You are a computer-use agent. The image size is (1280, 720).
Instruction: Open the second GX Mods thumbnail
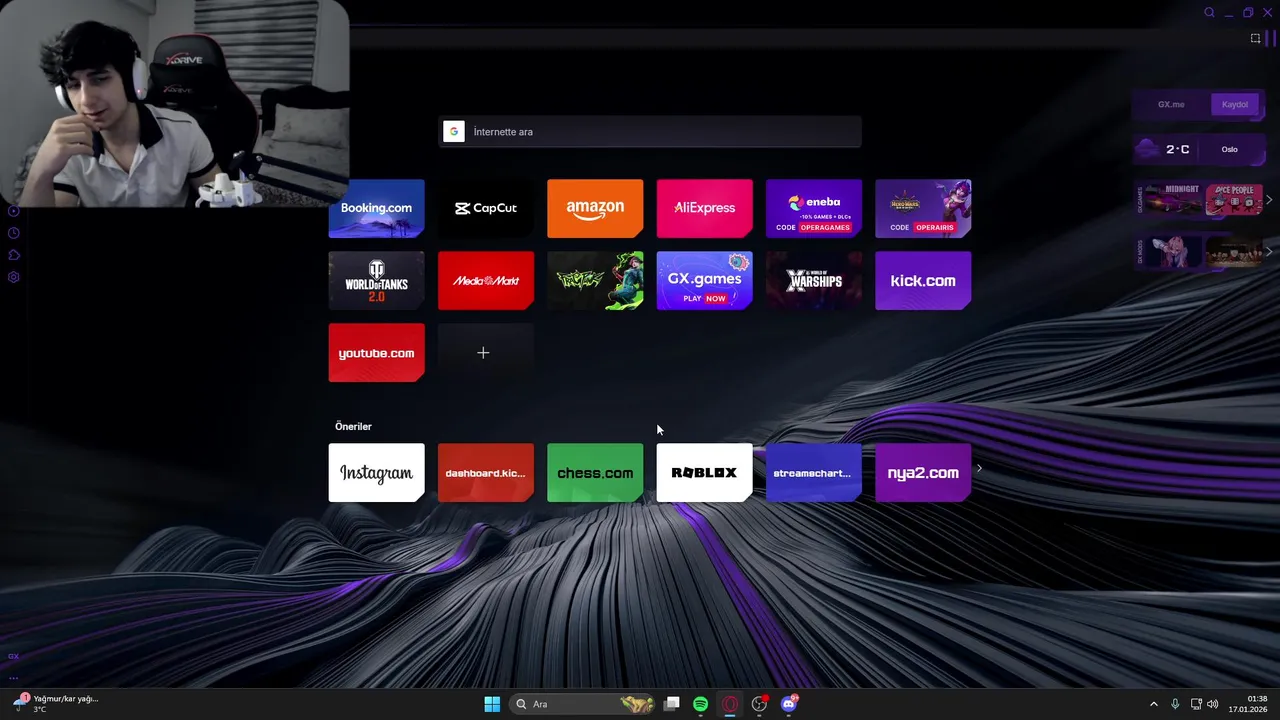(1234, 252)
